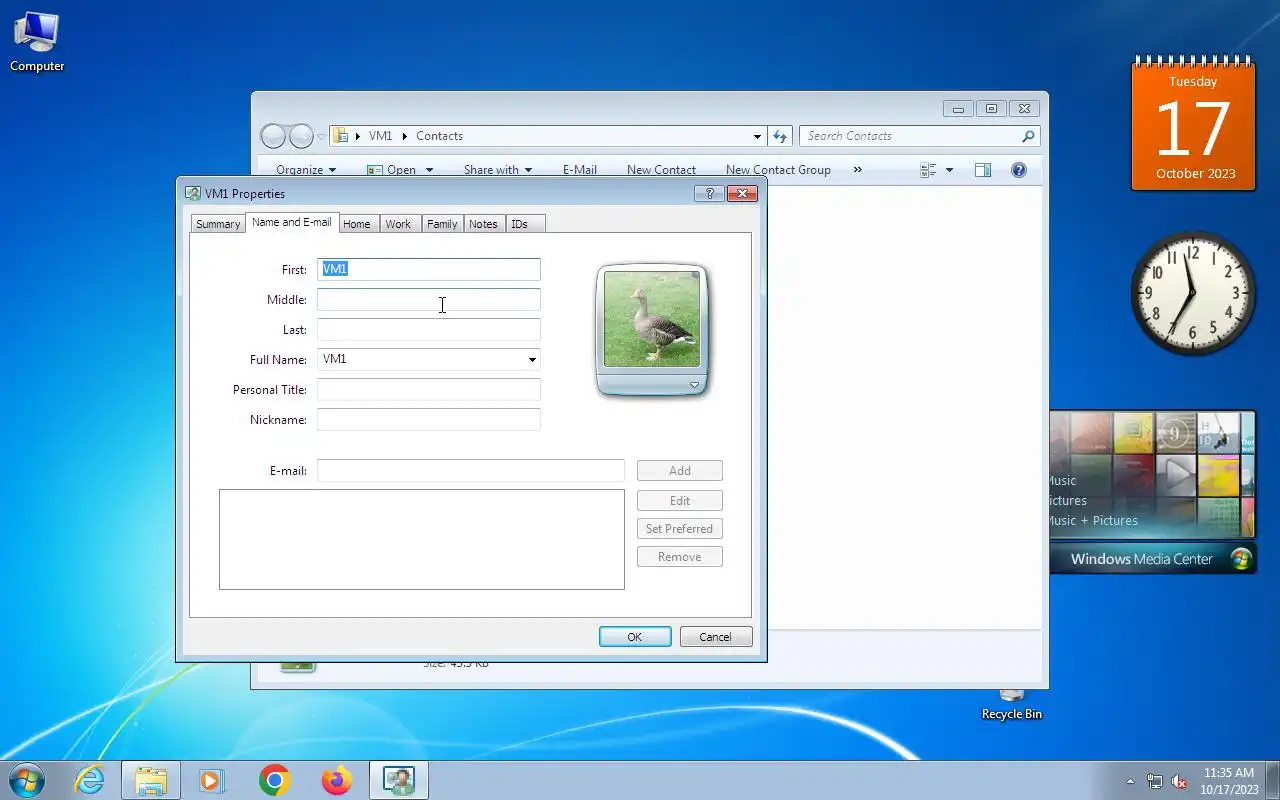Click the Last name field
The width and height of the screenshot is (1280, 800).
coord(429,329)
